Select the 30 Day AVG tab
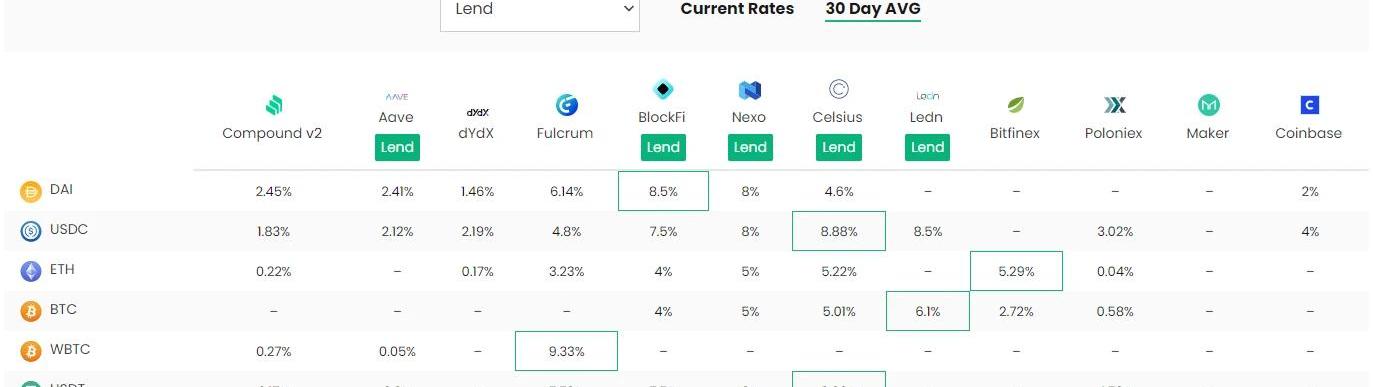This screenshot has width=1373, height=387. tap(873, 9)
